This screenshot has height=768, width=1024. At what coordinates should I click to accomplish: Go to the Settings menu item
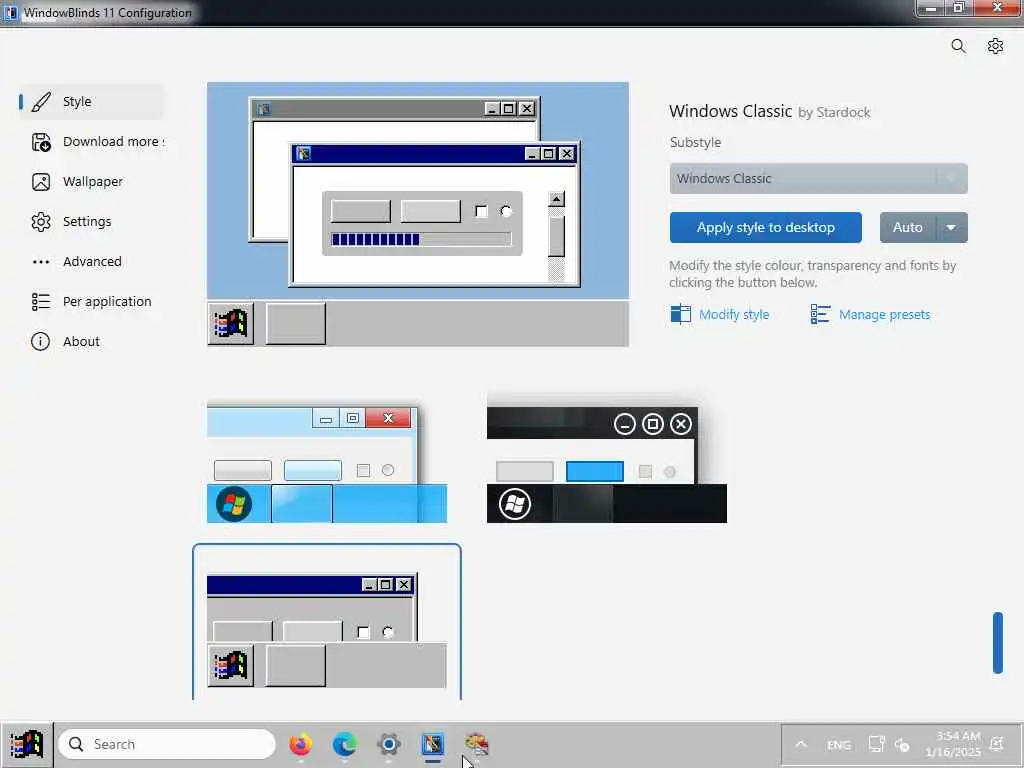coord(91,222)
